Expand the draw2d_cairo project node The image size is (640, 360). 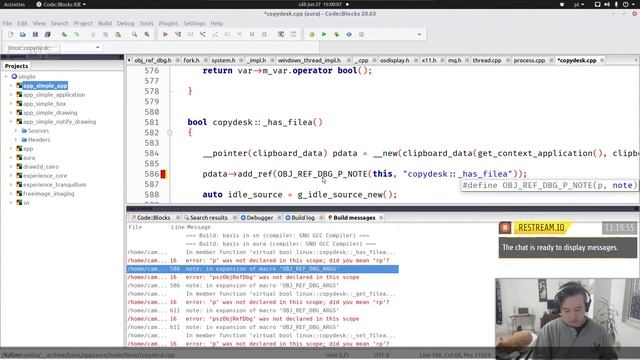[11, 167]
